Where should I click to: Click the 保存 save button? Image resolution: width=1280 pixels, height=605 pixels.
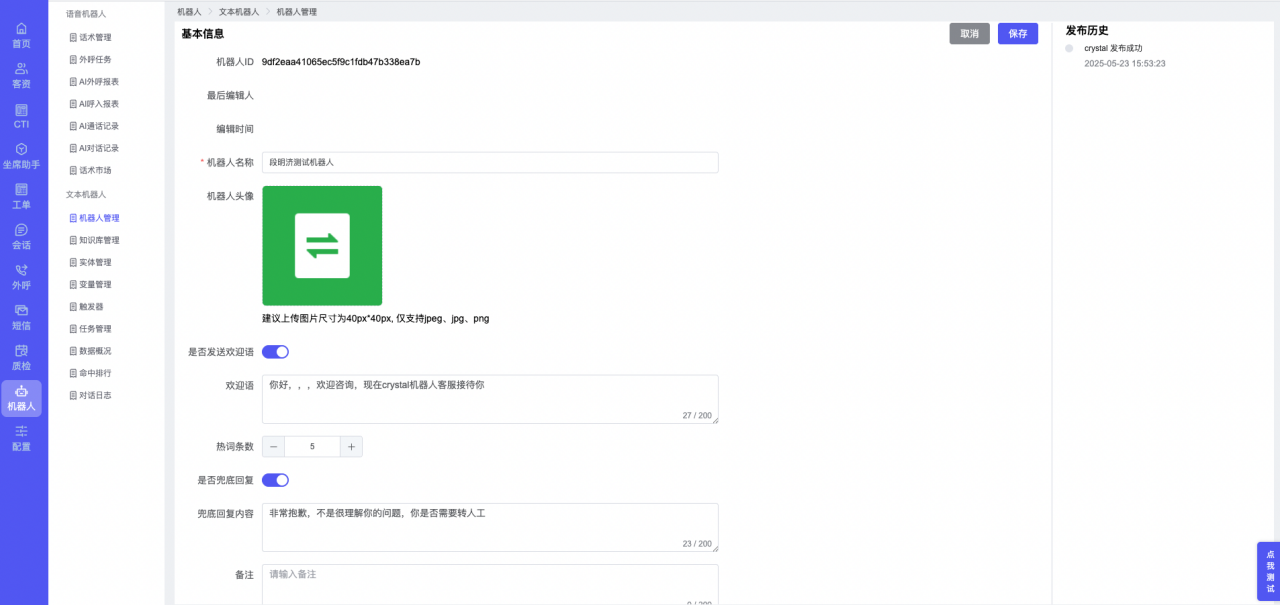point(1017,34)
